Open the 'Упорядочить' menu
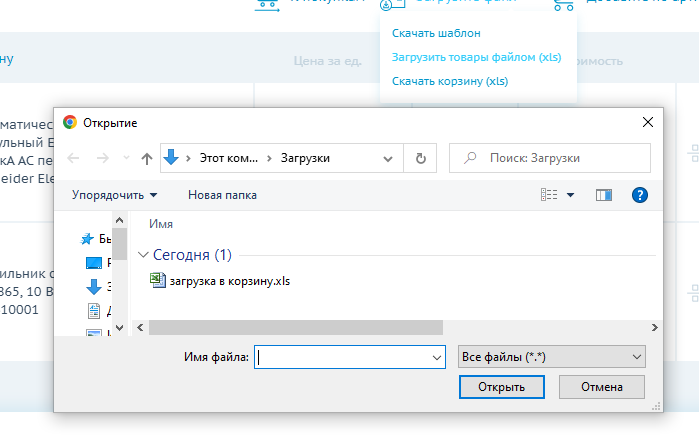This screenshot has height=438, width=699. tap(115, 195)
